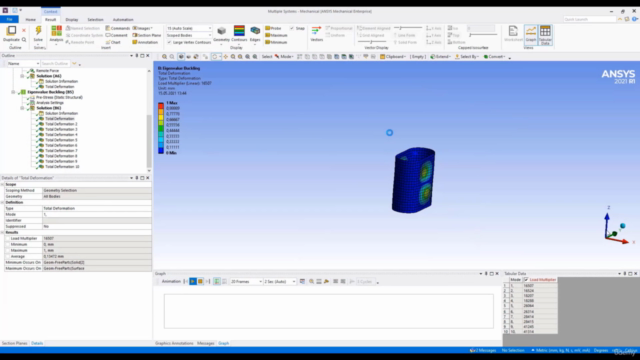Collapse the Solution (B6) tree node
The image size is (640, 360).
(22, 108)
